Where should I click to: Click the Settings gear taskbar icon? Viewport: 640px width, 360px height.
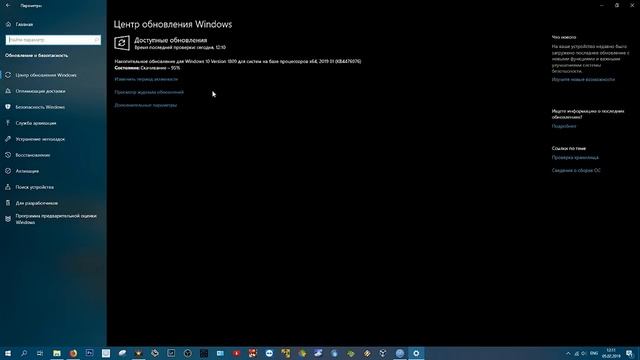(x=416, y=353)
